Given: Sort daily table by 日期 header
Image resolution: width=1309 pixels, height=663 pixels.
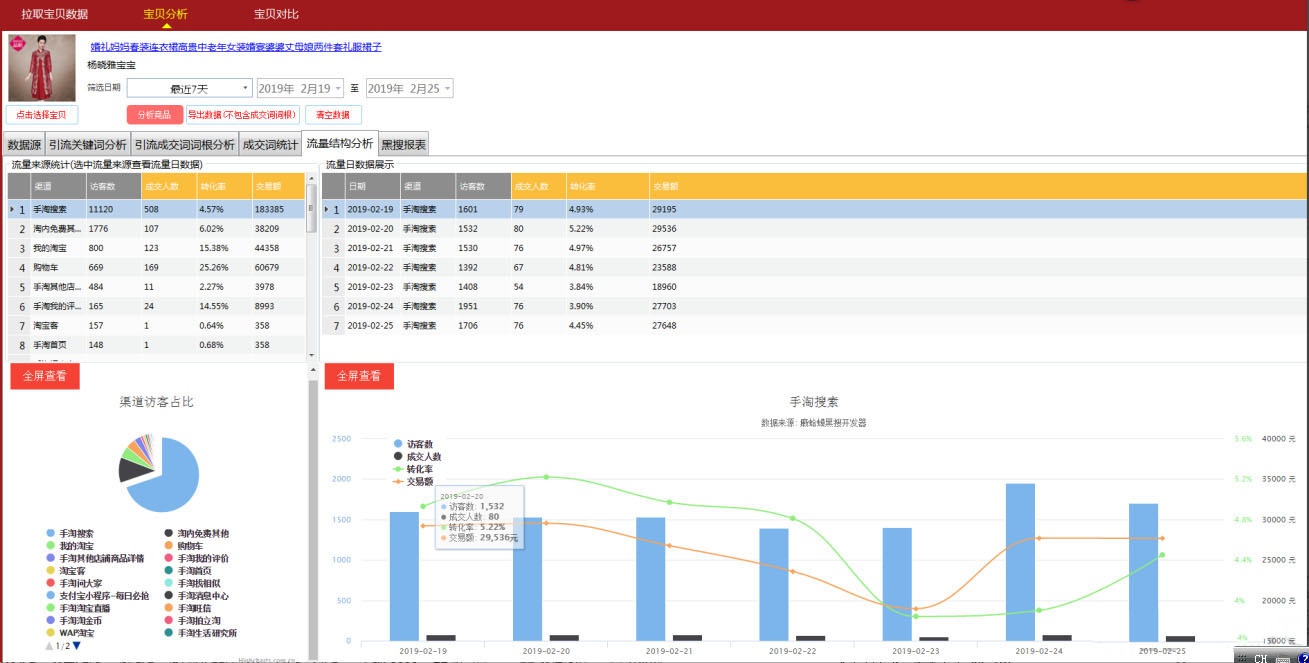Looking at the screenshot, I should point(372,186).
